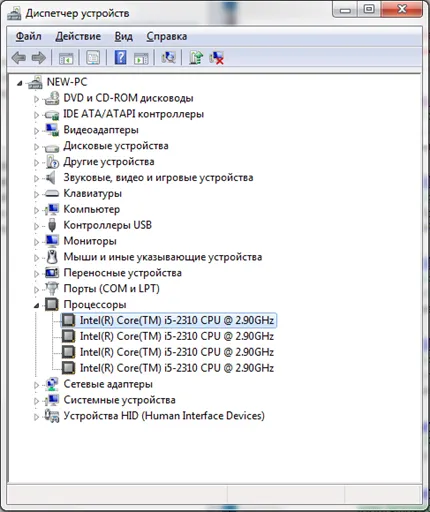Open the Действие menu
430x512 pixels.
(x=78, y=36)
